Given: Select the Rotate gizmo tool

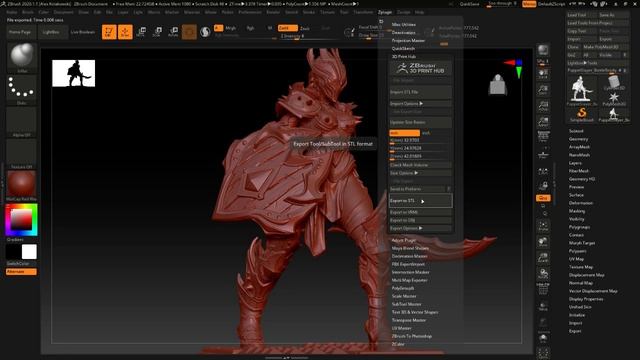Looking at the screenshot, I should (x=173, y=31).
